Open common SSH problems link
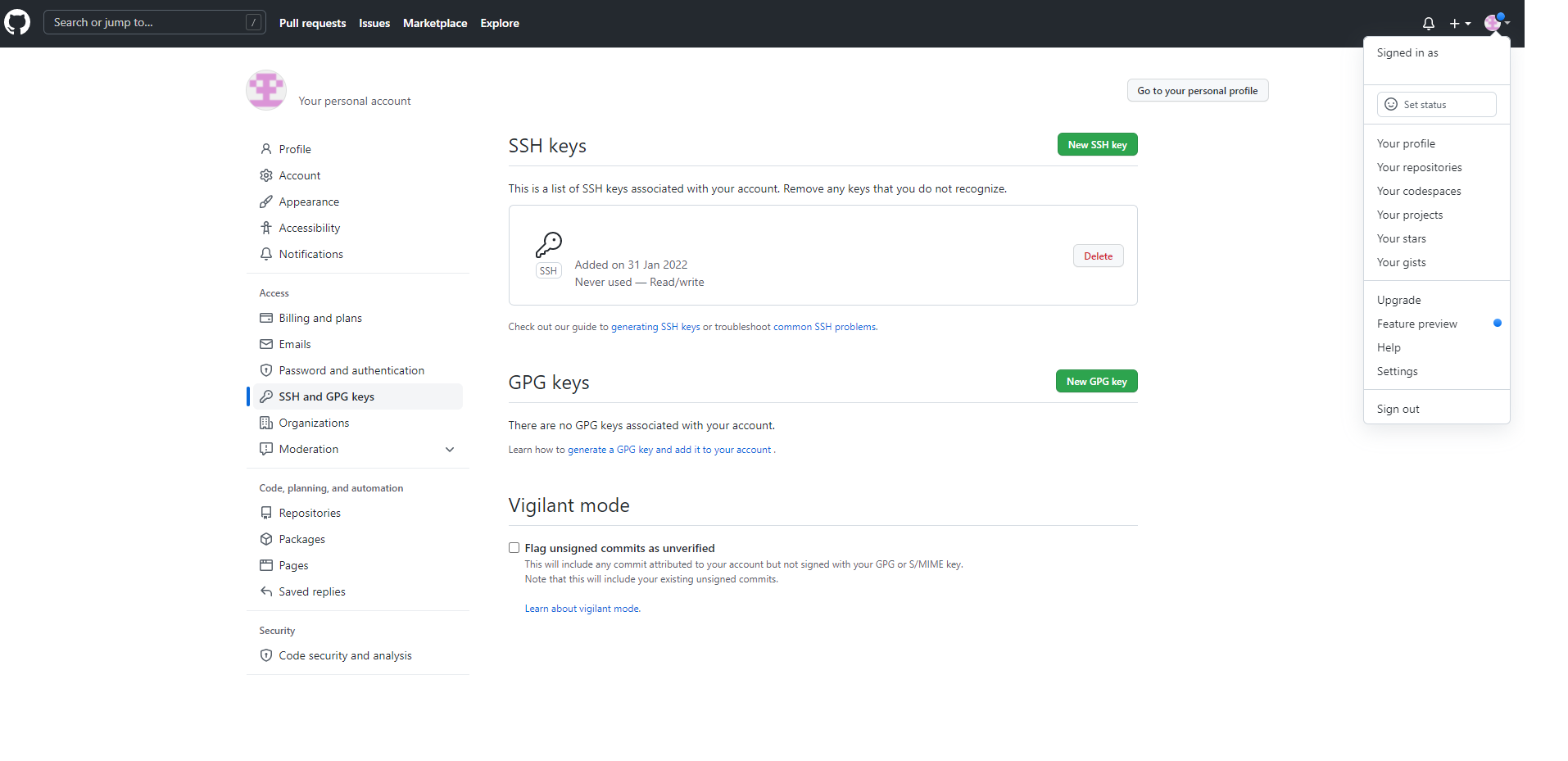Screen dimensions: 1568x761 click(x=824, y=327)
